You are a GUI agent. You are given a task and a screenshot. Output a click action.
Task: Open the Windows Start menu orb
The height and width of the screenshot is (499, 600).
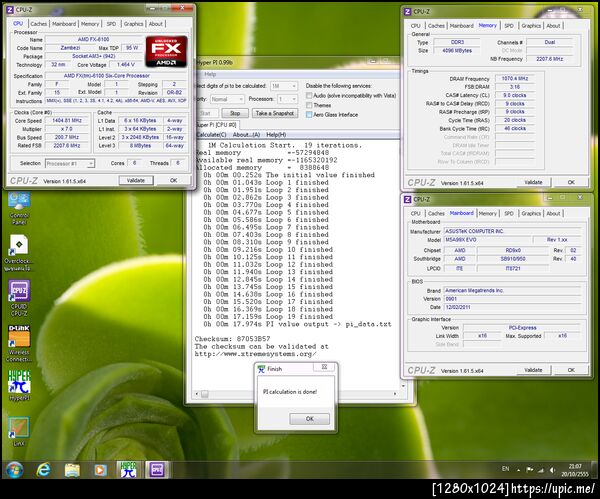click(15, 470)
